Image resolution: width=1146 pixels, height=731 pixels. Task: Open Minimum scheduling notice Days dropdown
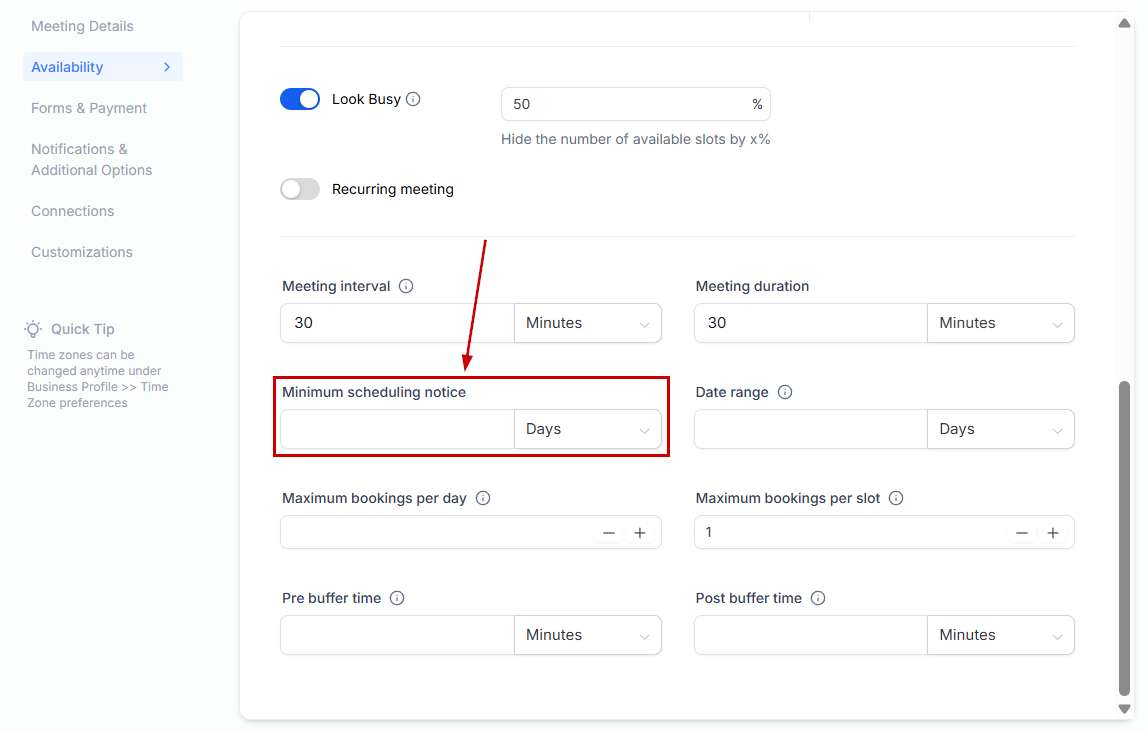(587, 429)
